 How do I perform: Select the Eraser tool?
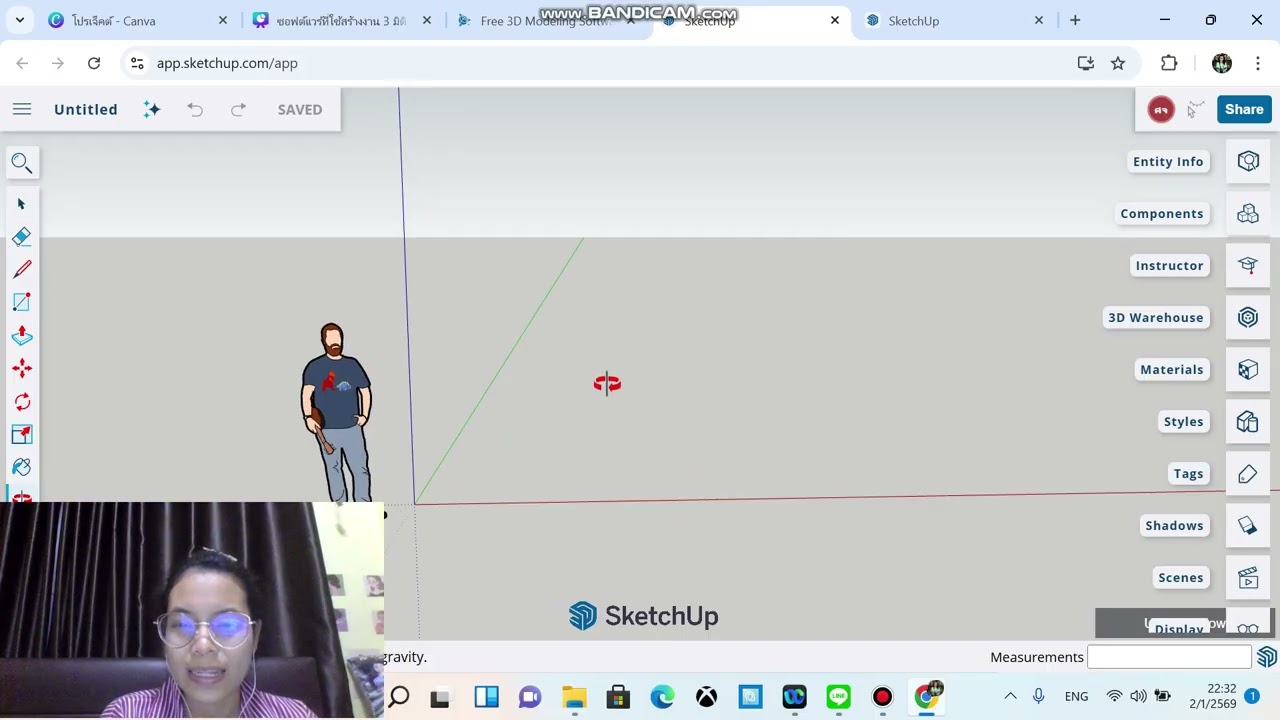tap(22, 236)
